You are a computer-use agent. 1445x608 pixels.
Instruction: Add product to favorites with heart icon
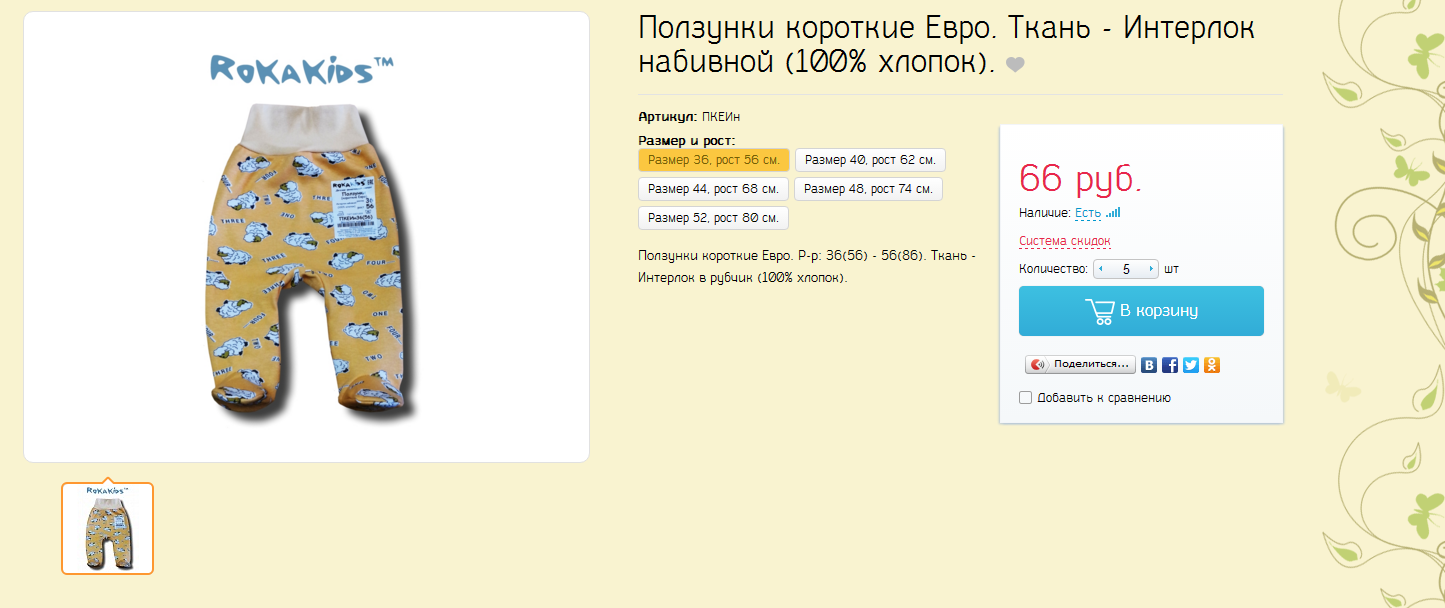(x=1015, y=65)
